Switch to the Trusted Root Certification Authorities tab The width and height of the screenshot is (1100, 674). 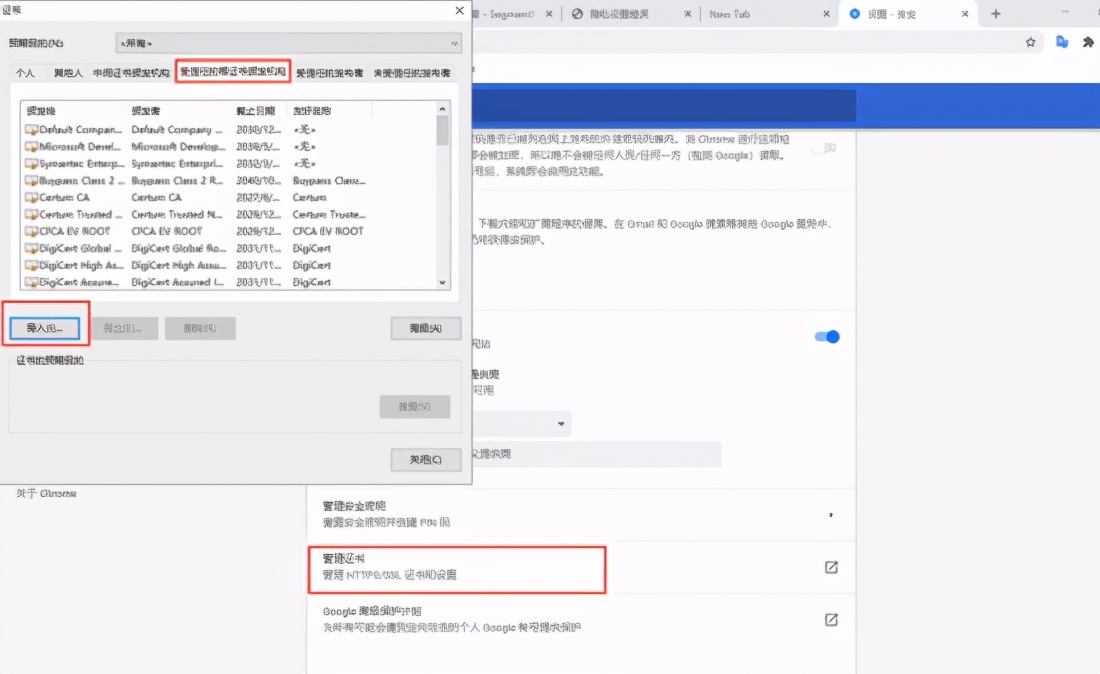[x=233, y=72]
